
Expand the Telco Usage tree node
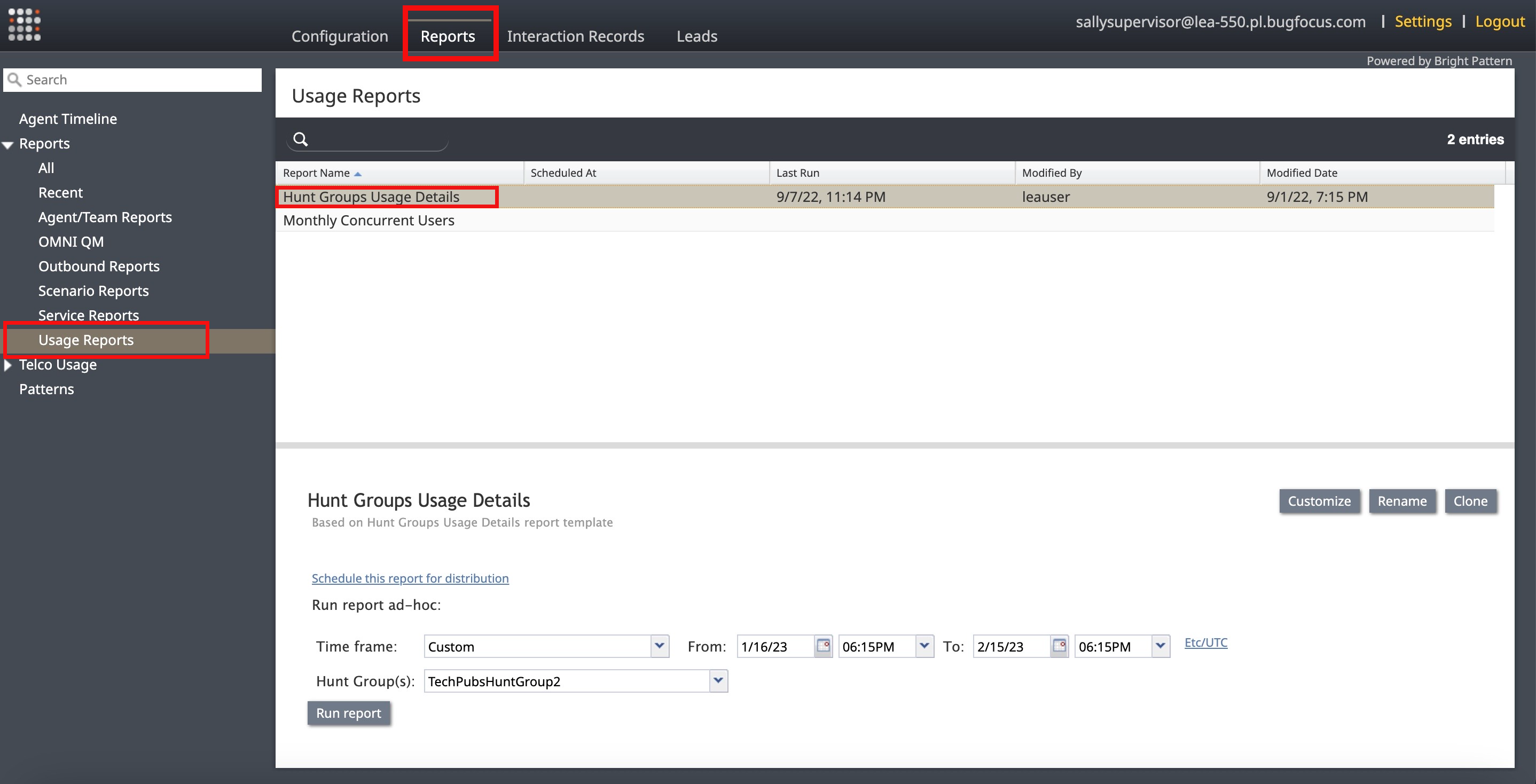point(8,365)
